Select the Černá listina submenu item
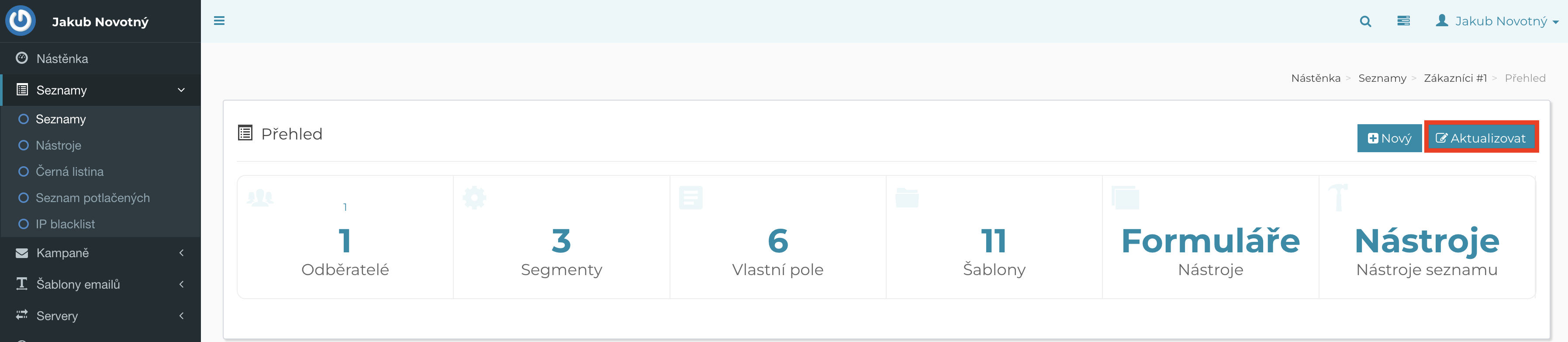 (69, 172)
